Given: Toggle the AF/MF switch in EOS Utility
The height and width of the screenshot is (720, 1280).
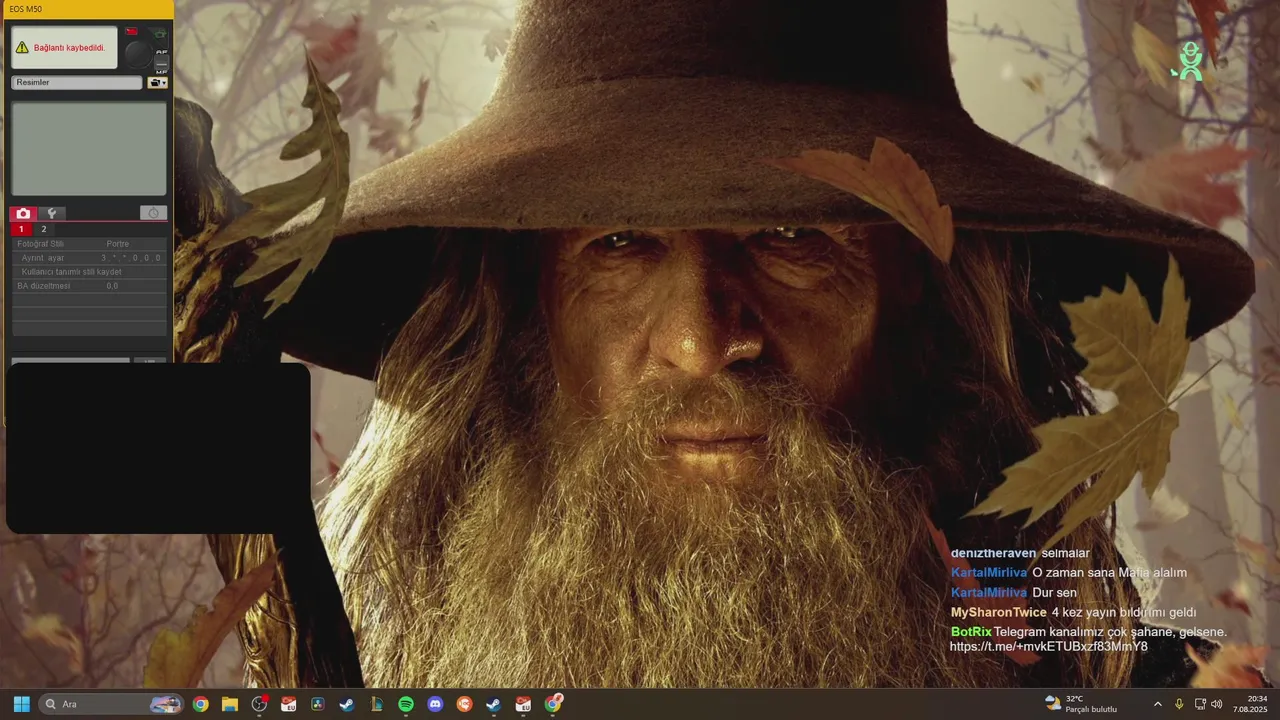Looking at the screenshot, I should 161,64.
